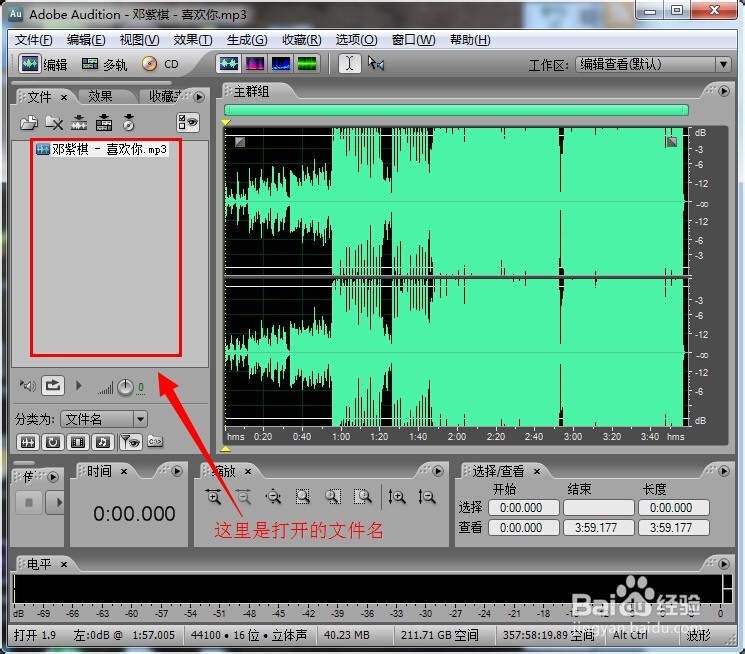Open the 文件(F) menu
The height and width of the screenshot is (654, 745).
(x=33, y=40)
